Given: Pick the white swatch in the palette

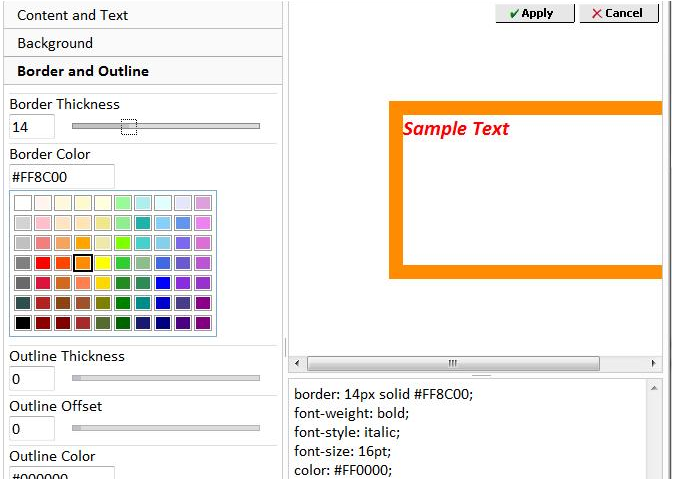Looking at the screenshot, I should 23,203.
